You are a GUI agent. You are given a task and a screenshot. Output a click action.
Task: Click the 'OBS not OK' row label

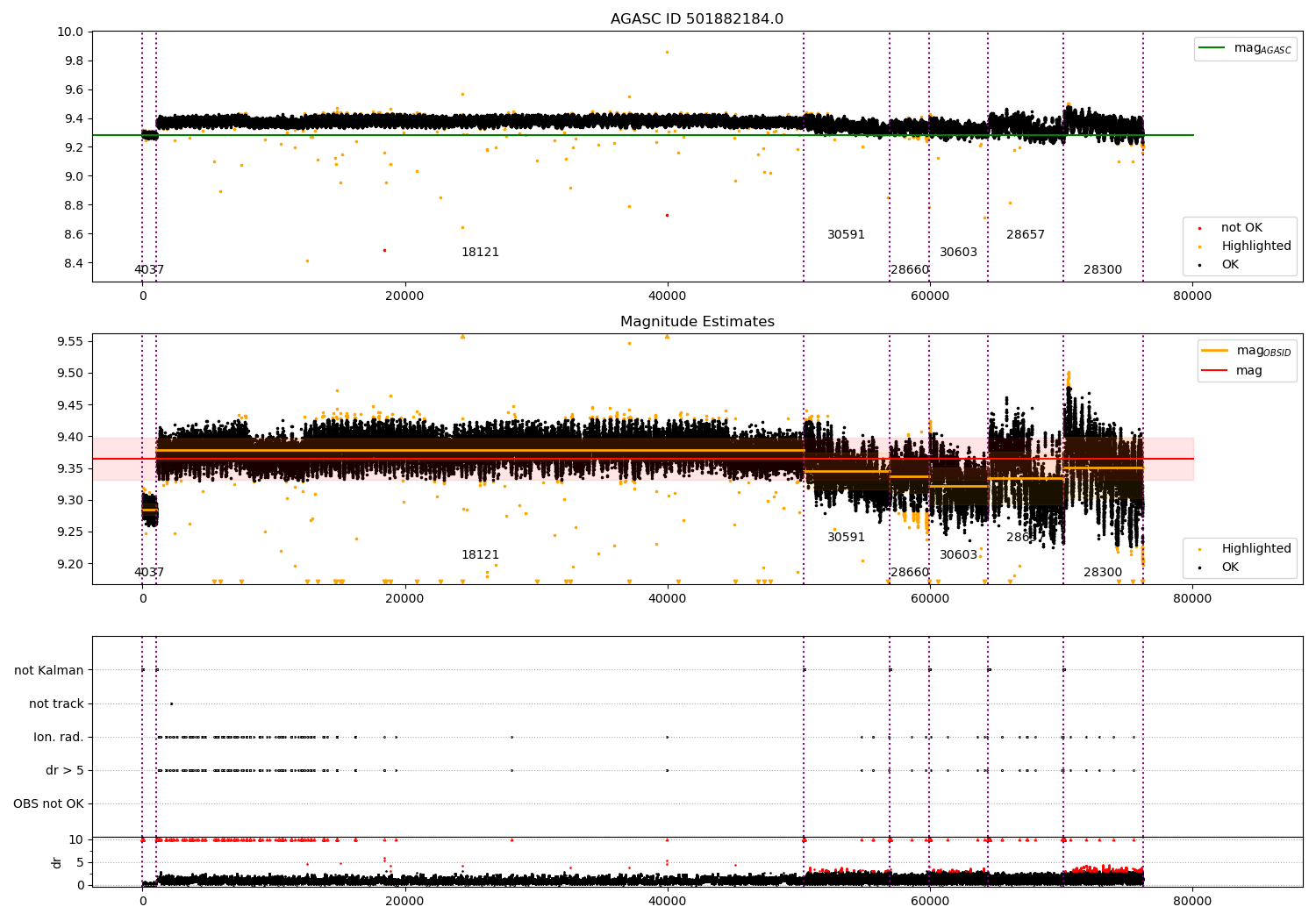pyautogui.click(x=48, y=804)
